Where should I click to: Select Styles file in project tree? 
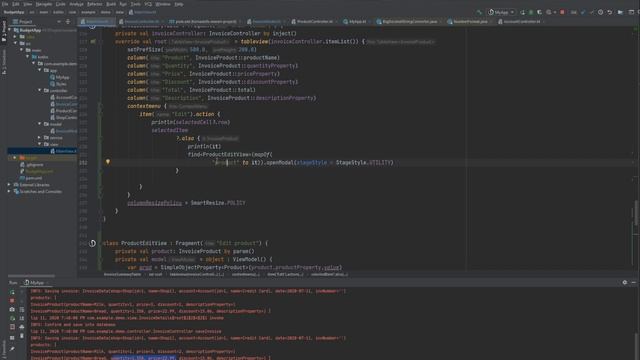(58, 84)
